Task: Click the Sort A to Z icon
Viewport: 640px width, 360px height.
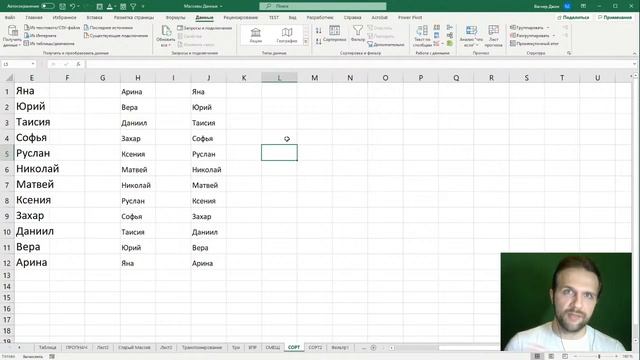Action: point(318,30)
